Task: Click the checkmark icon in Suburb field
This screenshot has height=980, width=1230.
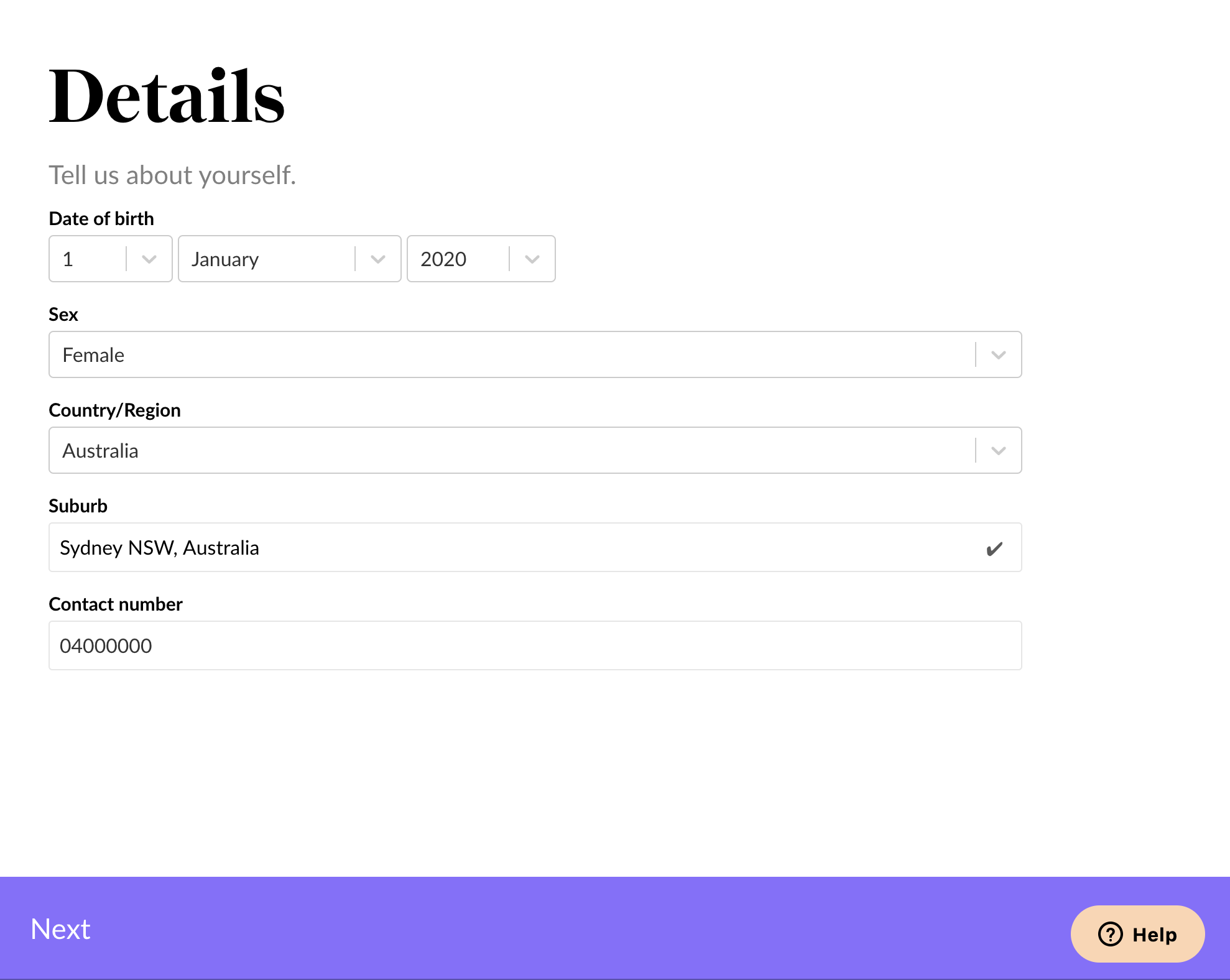Action: point(994,548)
